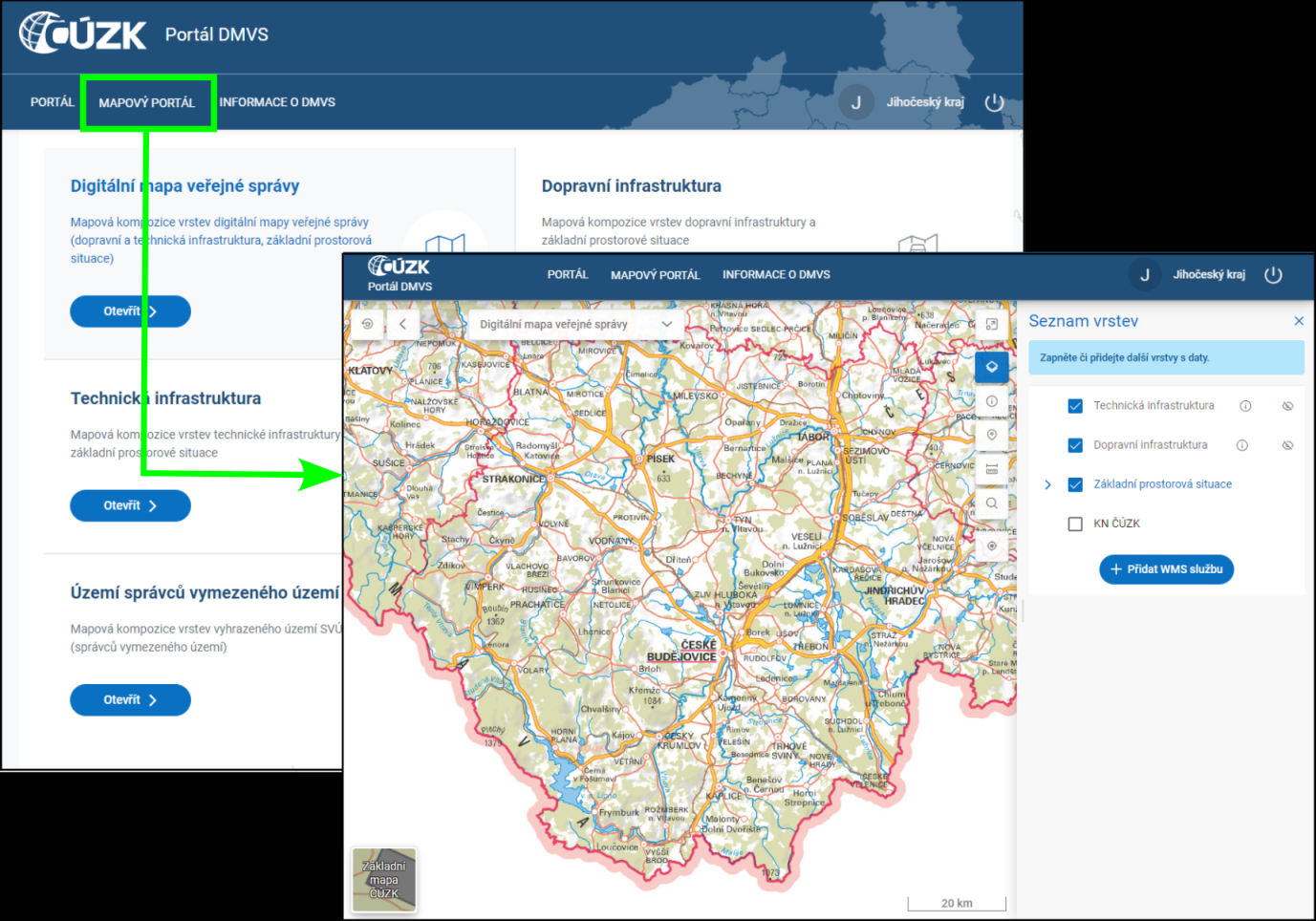This screenshot has height=921, width=1316.
Task: Open the highlighted MAPOVÝ PORTÁL menu item
Action: (147, 103)
